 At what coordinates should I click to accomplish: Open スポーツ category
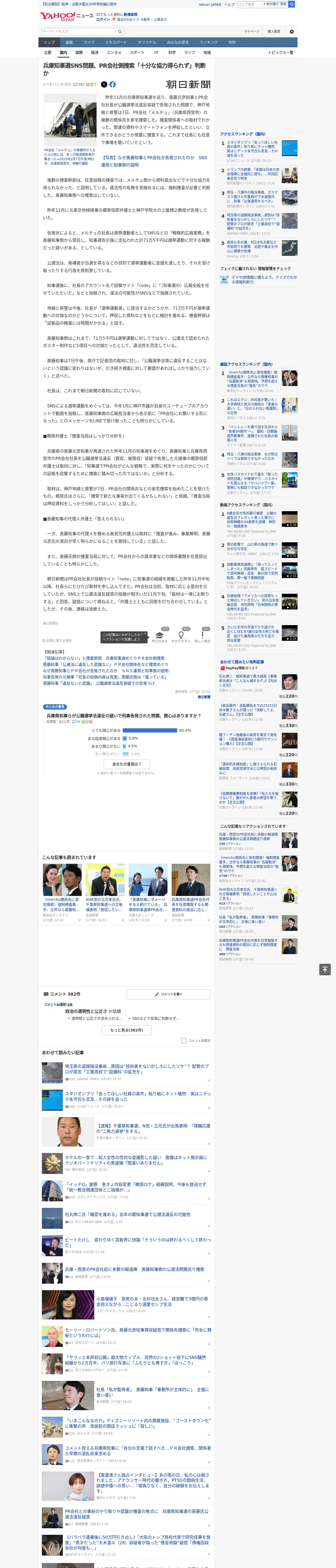[137, 52]
